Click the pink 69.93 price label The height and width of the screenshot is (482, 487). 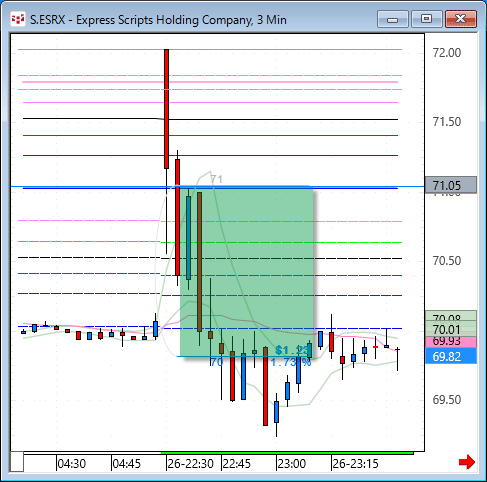[451, 342]
